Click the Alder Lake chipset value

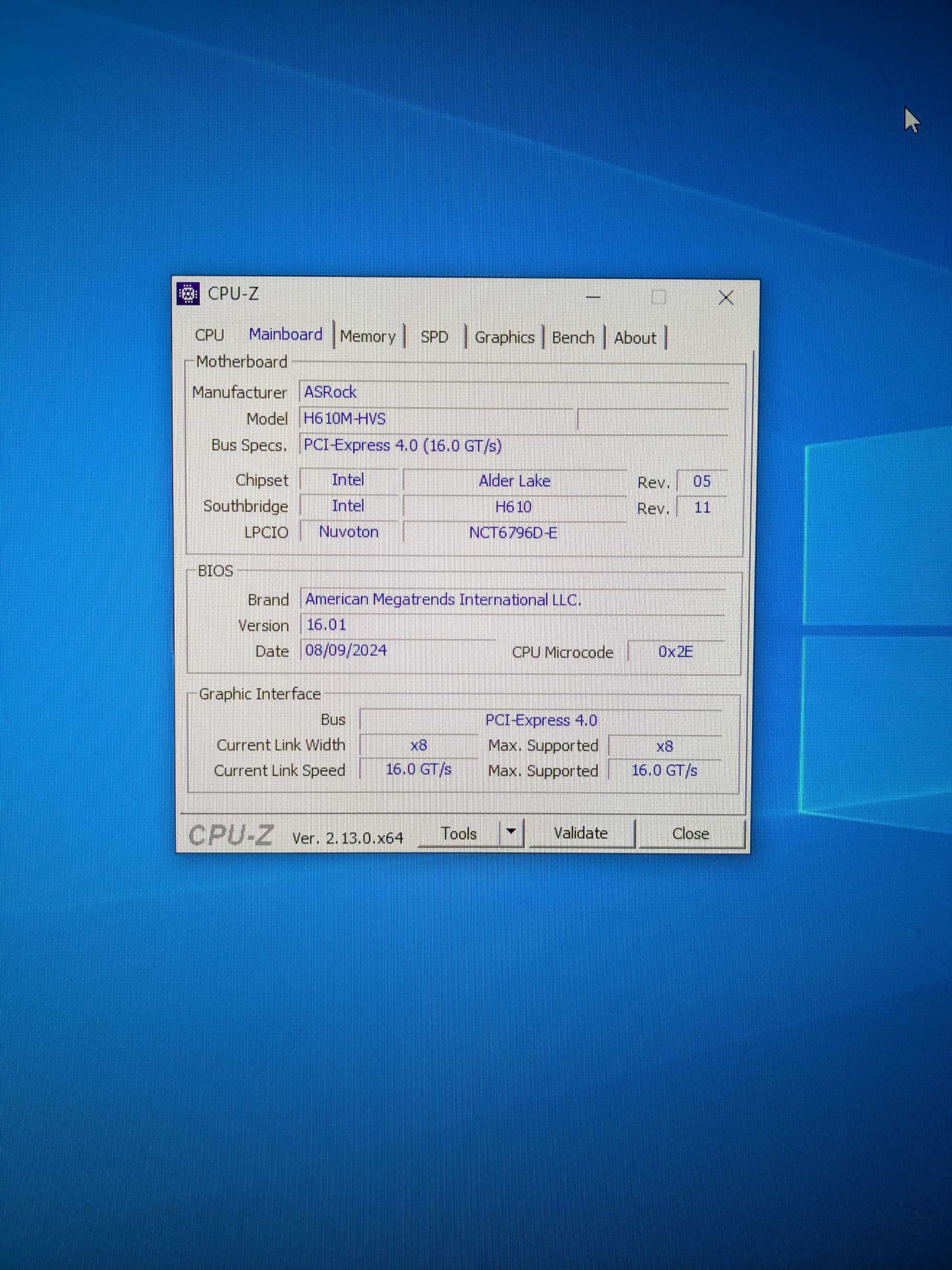pos(515,481)
